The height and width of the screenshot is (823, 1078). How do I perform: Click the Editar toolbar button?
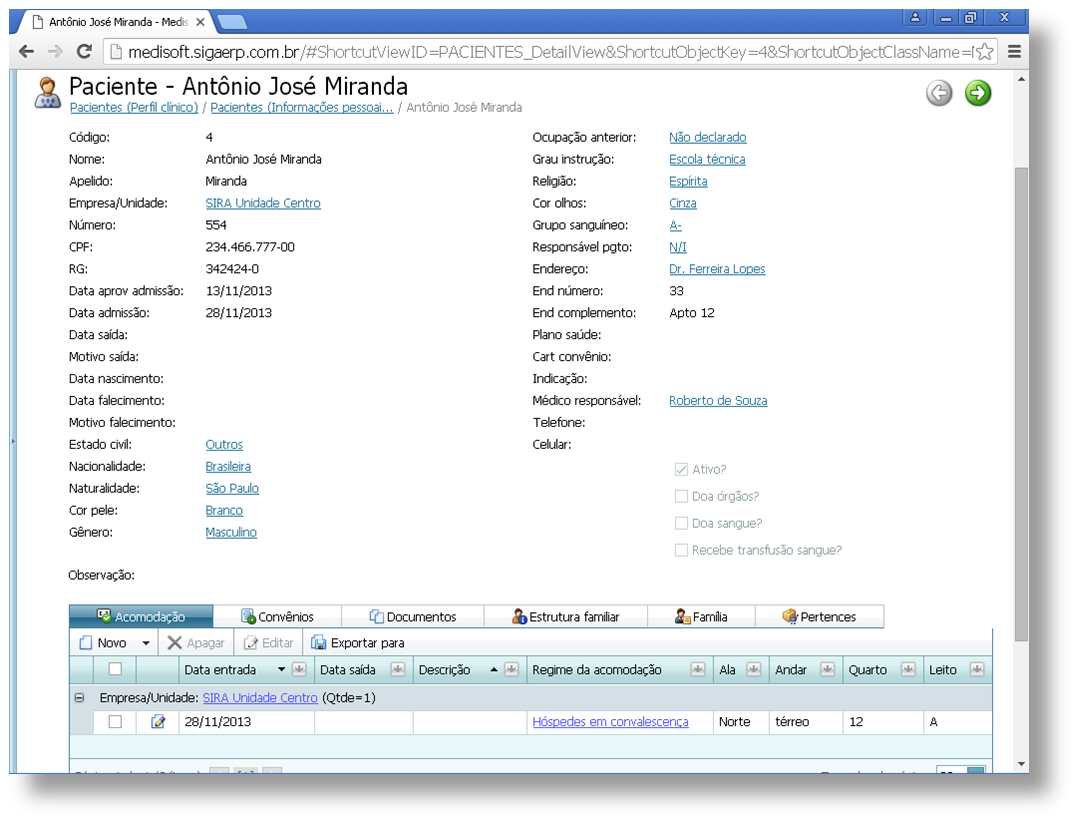[x=269, y=643]
